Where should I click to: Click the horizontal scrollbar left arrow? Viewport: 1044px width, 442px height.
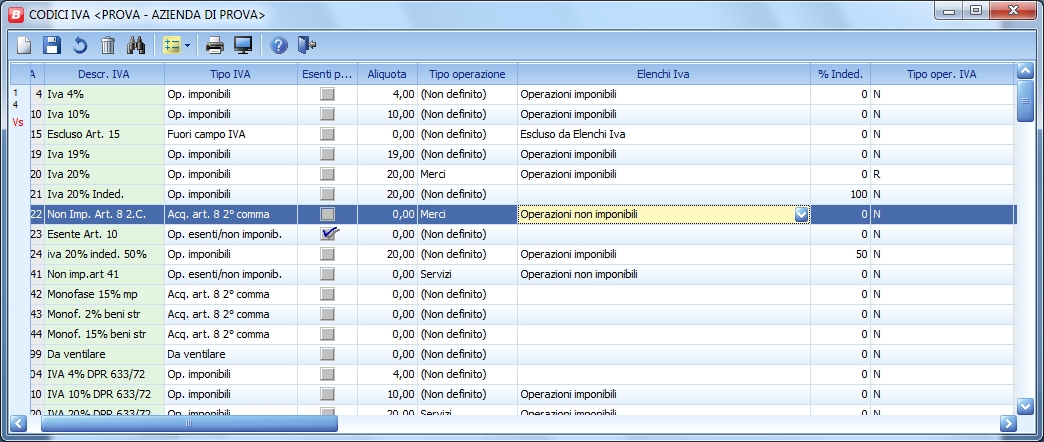18,423
